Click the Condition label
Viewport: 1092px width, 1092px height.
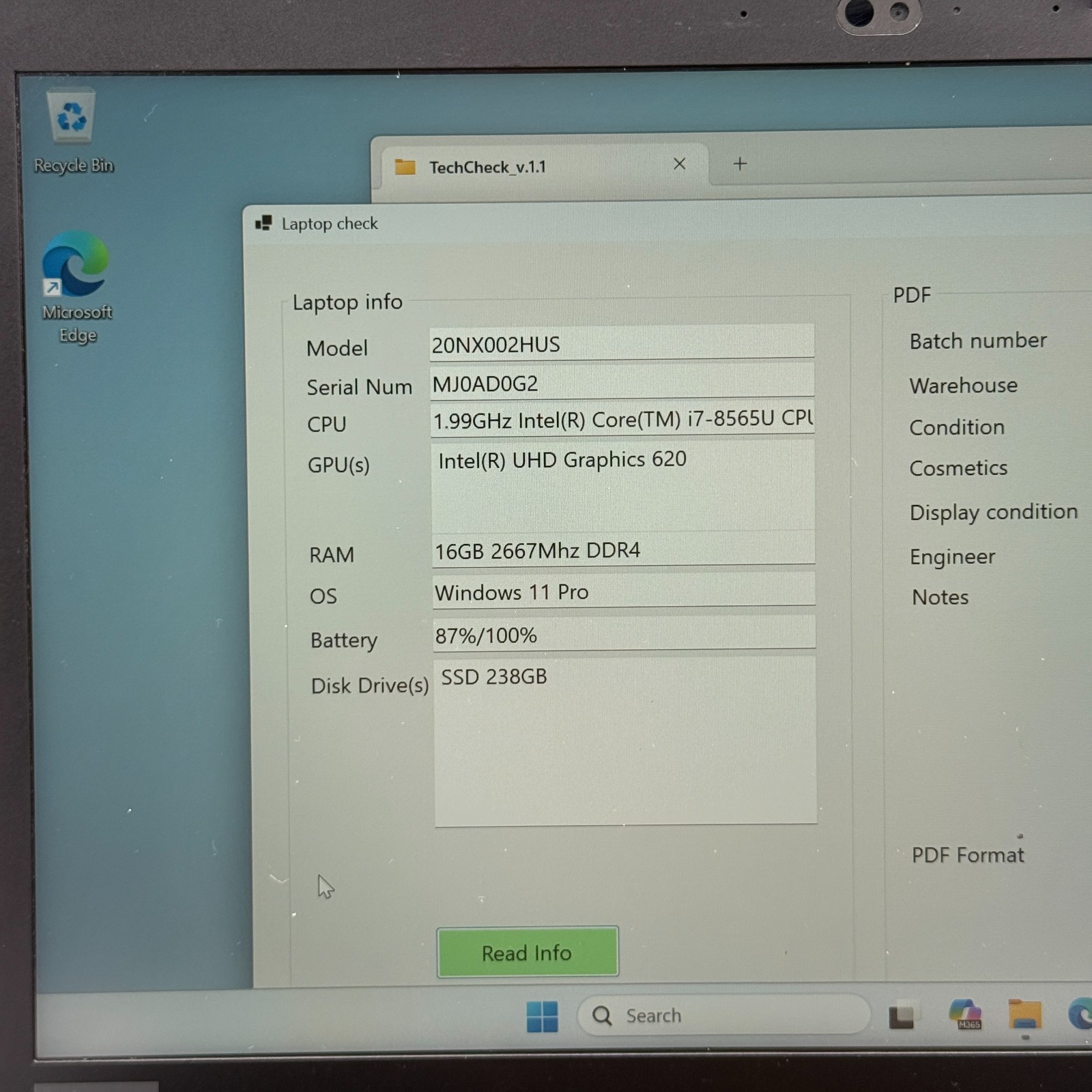point(957,427)
